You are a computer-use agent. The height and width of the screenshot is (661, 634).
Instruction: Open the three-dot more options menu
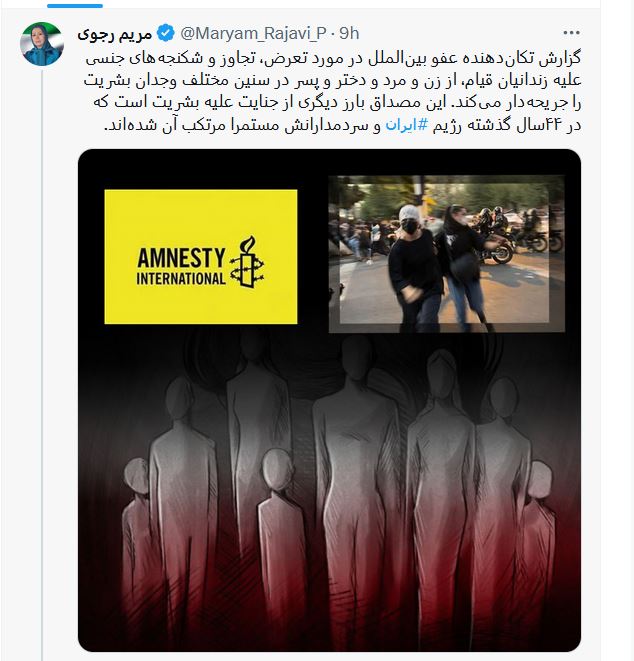click(x=572, y=32)
